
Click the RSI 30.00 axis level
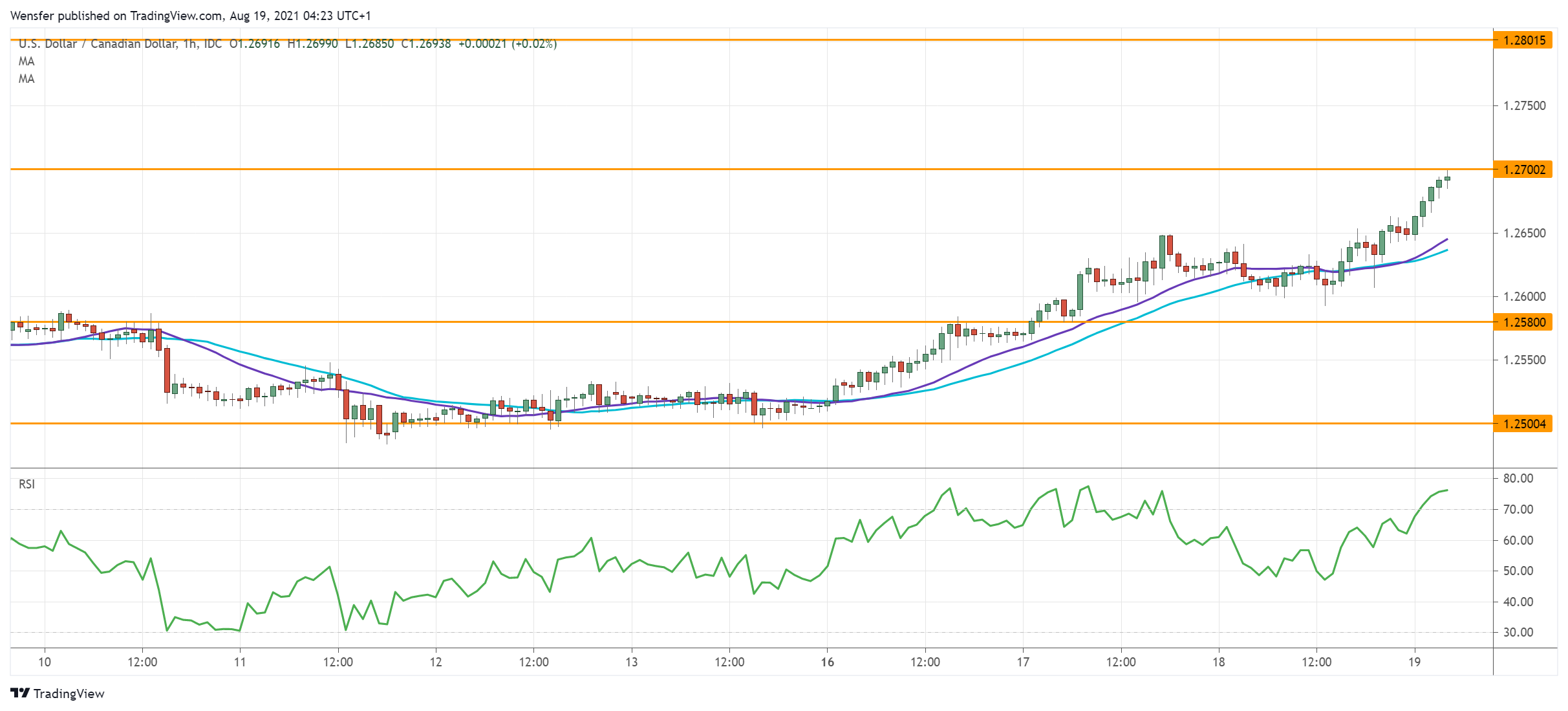point(1518,632)
